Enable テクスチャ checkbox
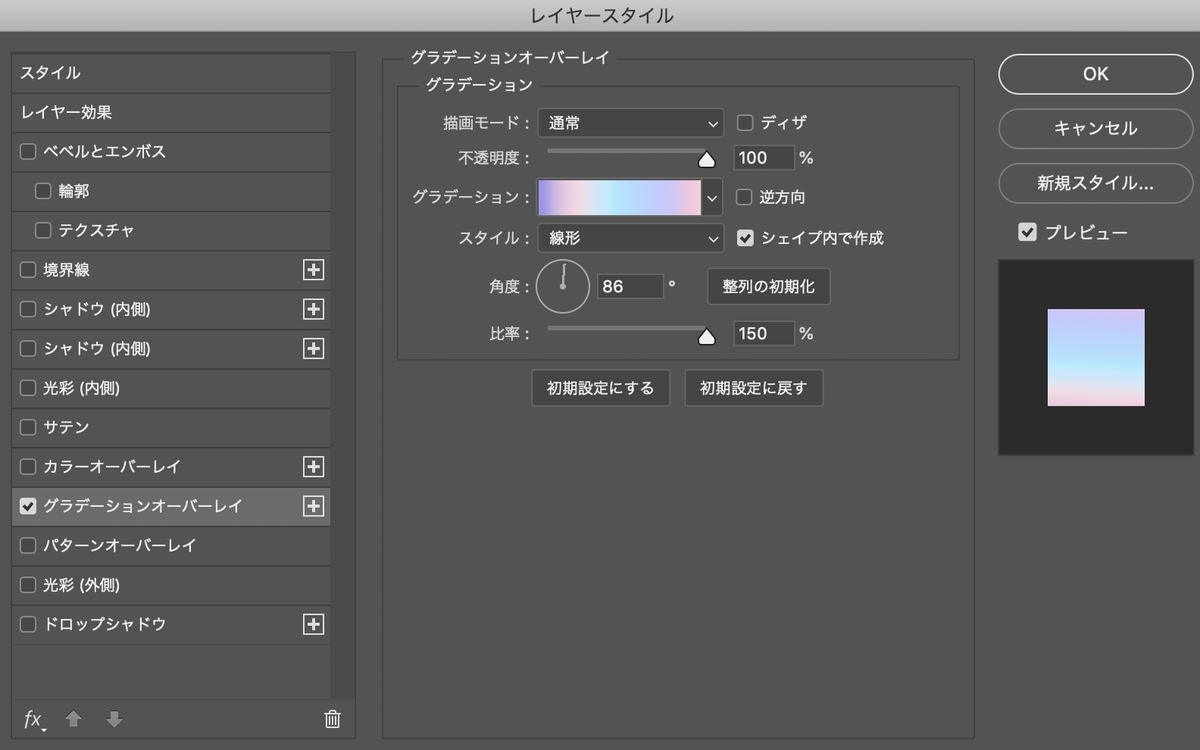Viewport: 1200px width, 750px height. (43, 230)
